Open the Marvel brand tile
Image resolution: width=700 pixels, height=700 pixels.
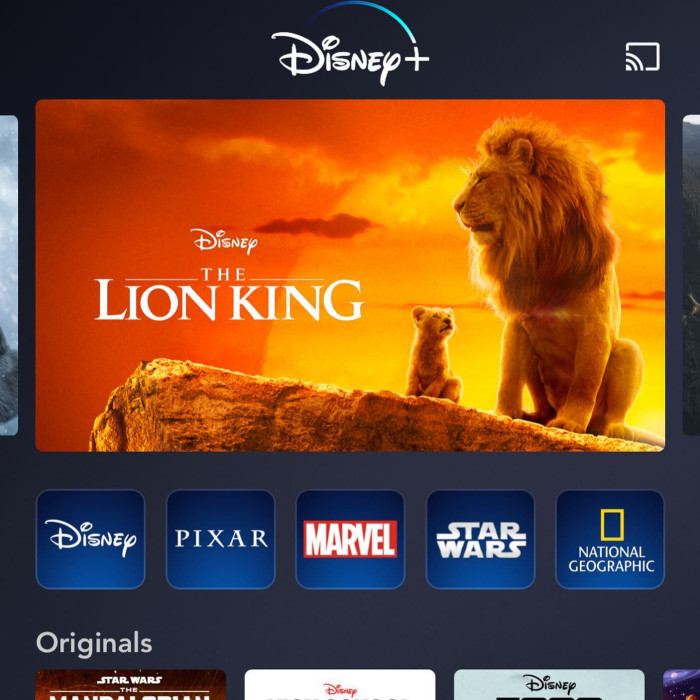(350, 539)
